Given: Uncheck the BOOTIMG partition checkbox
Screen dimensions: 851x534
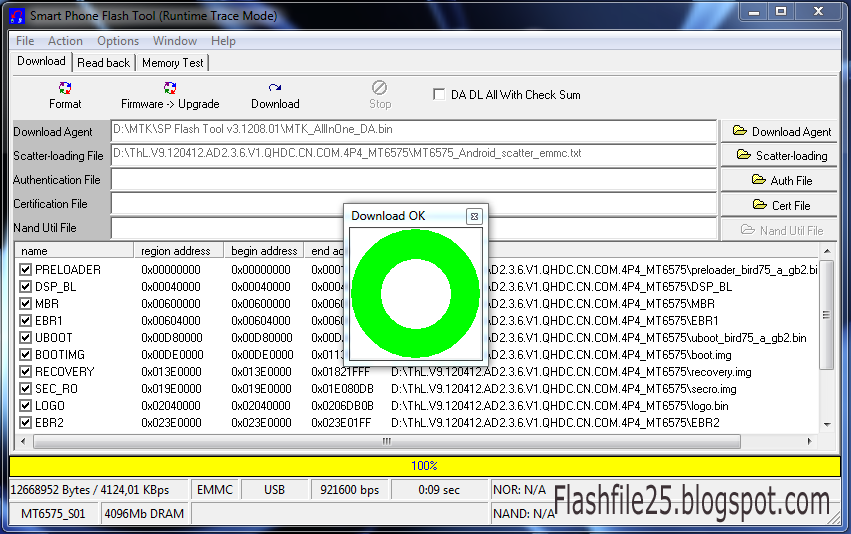Looking at the screenshot, I should pos(25,355).
